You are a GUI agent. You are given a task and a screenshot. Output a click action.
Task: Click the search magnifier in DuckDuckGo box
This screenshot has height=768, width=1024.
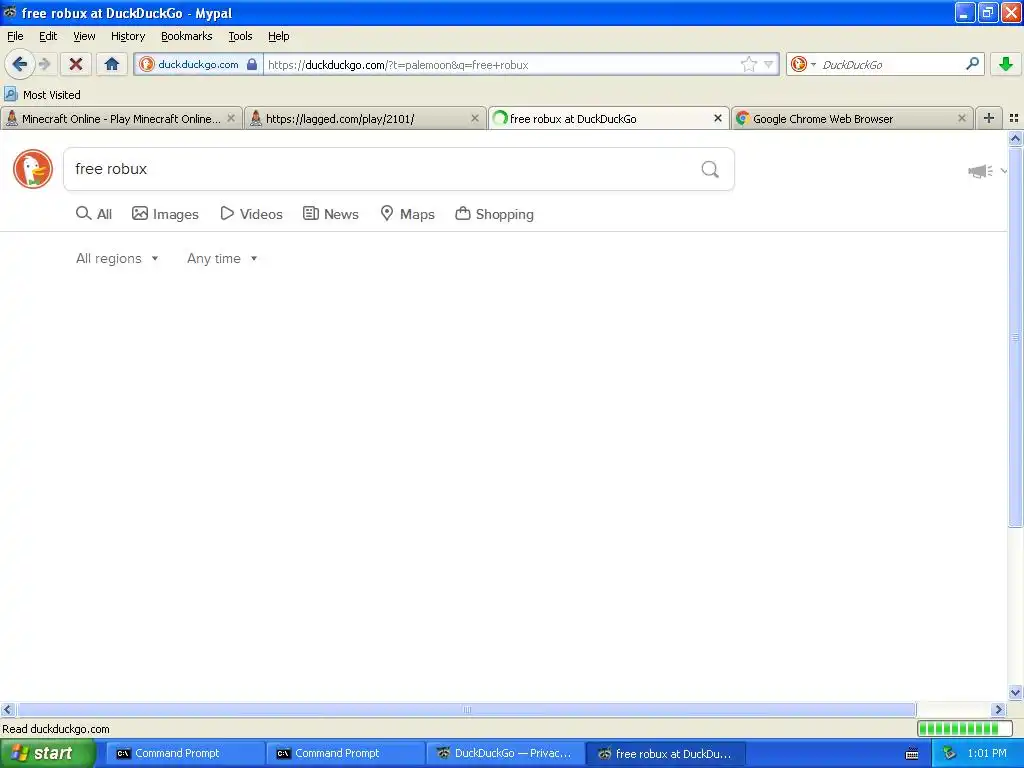coord(710,169)
